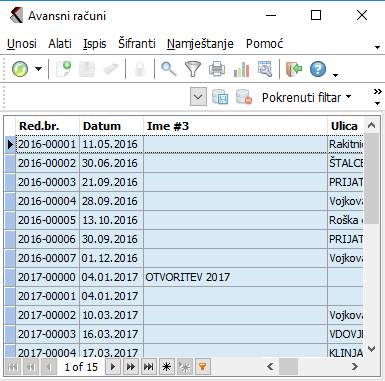Viewport: 385px width, 381px height.
Task: Open the Šifranti menu
Action: click(137, 44)
